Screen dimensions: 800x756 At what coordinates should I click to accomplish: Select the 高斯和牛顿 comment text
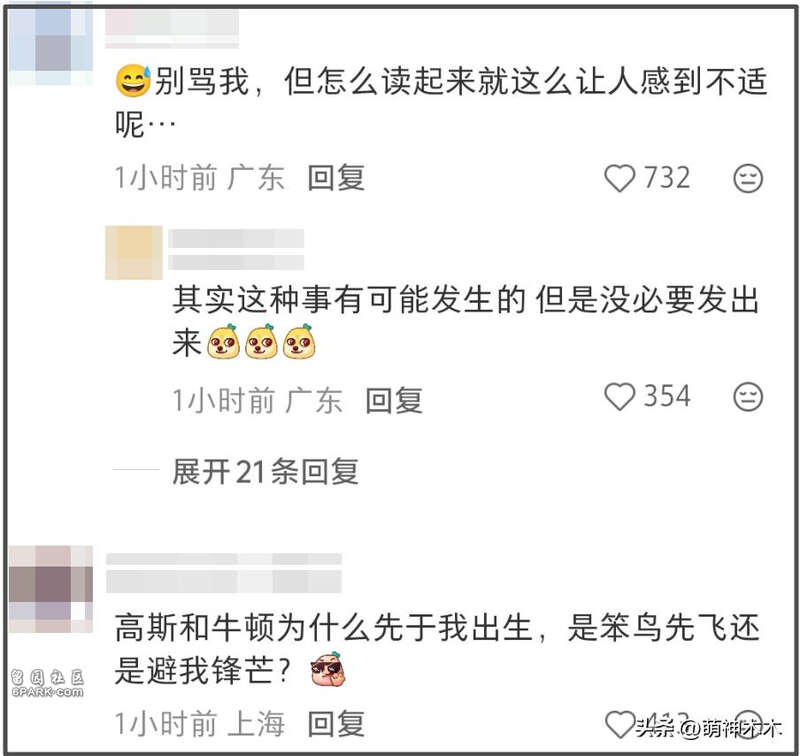[438, 649]
